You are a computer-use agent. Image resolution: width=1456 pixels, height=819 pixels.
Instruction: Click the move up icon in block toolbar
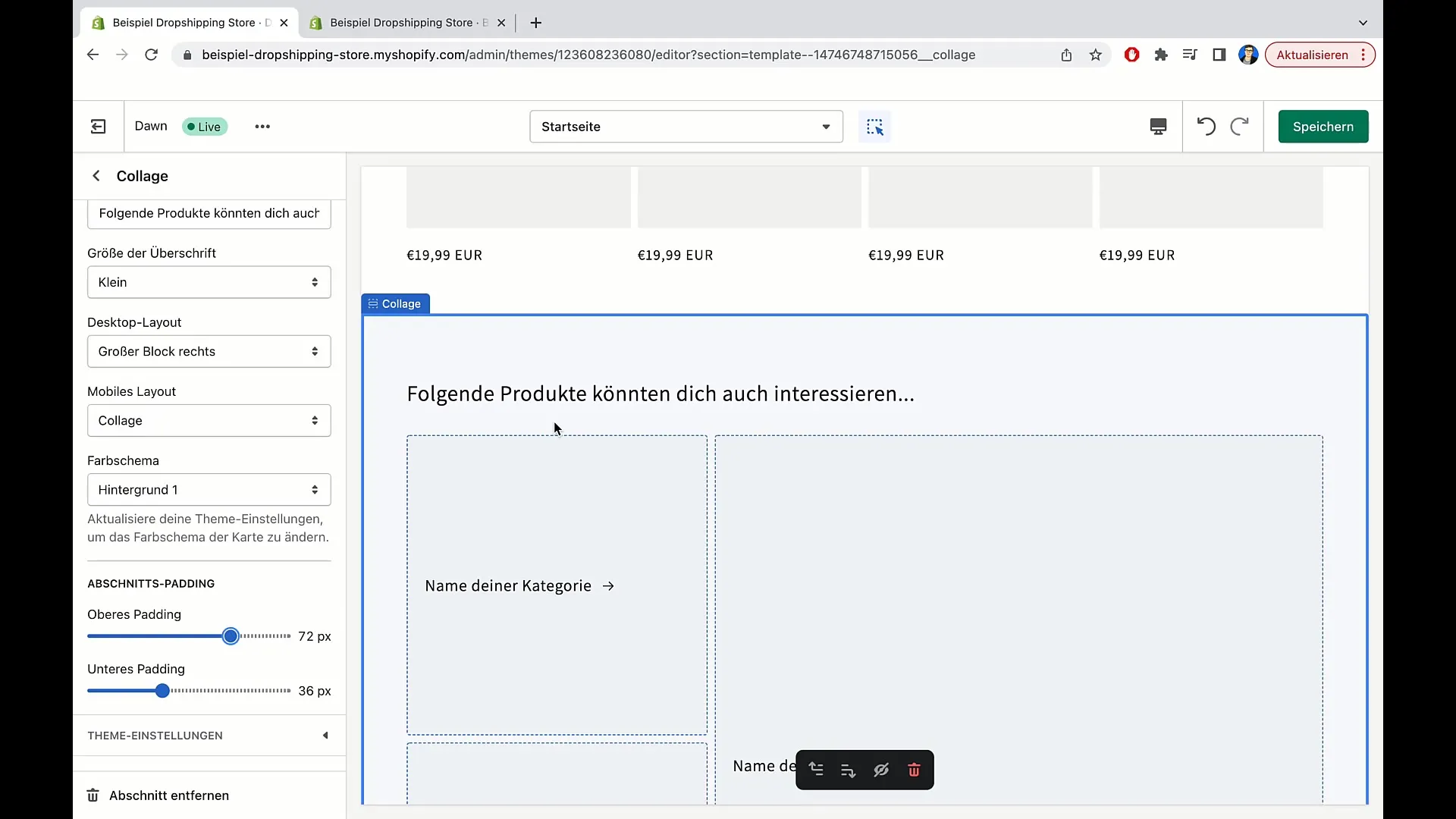[815, 769]
